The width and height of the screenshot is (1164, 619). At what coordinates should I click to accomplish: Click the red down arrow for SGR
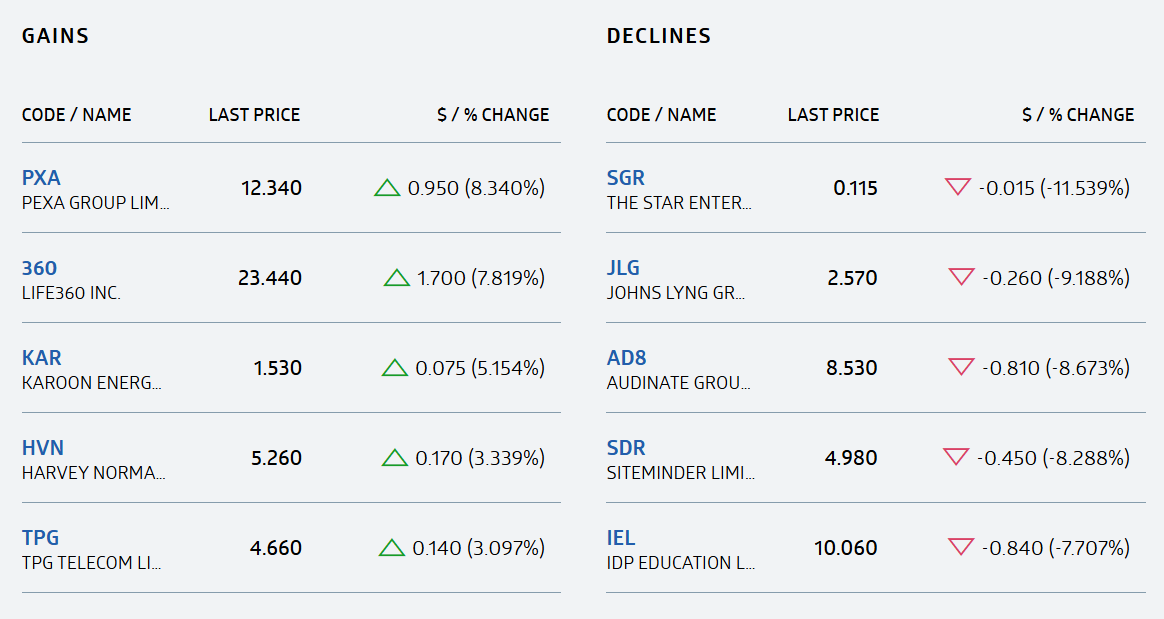coord(958,187)
